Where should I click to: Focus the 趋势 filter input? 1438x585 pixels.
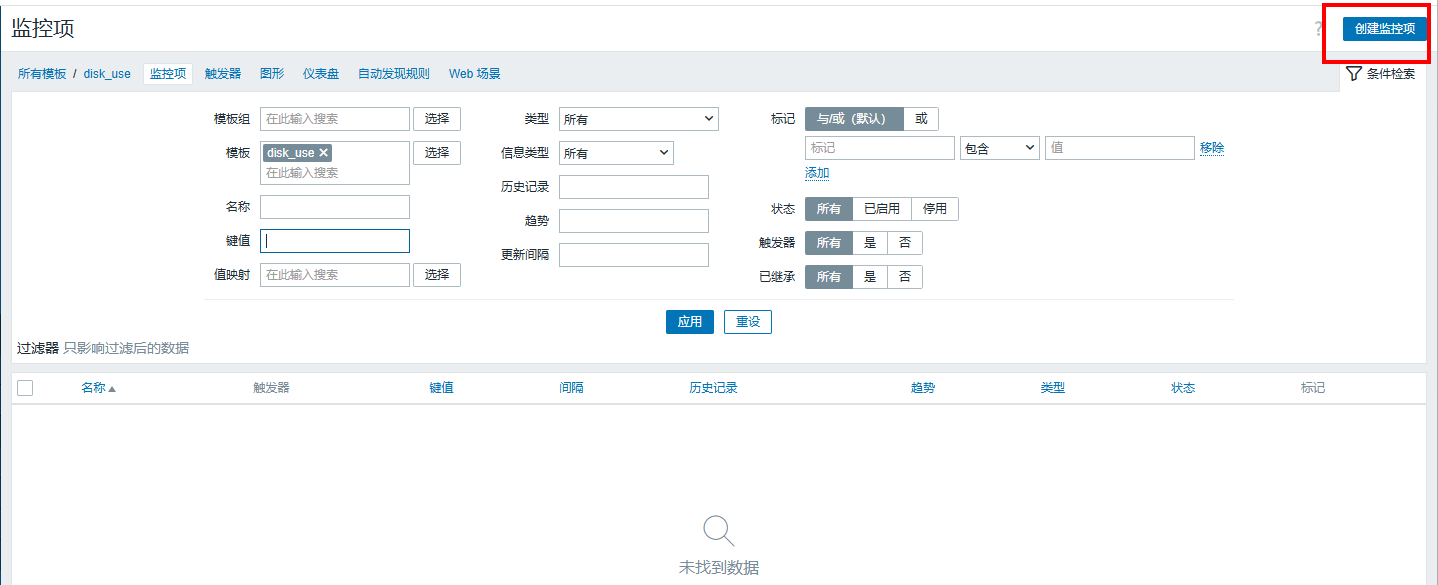[x=634, y=221]
